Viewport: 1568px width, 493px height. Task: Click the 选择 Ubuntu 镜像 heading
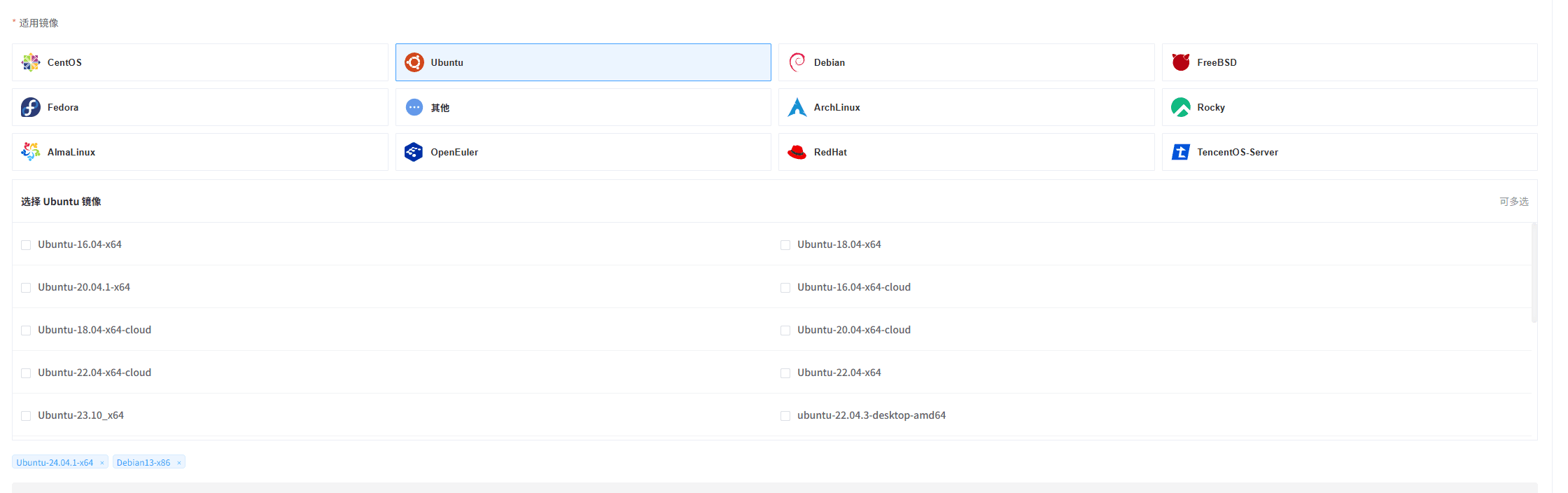(61, 202)
